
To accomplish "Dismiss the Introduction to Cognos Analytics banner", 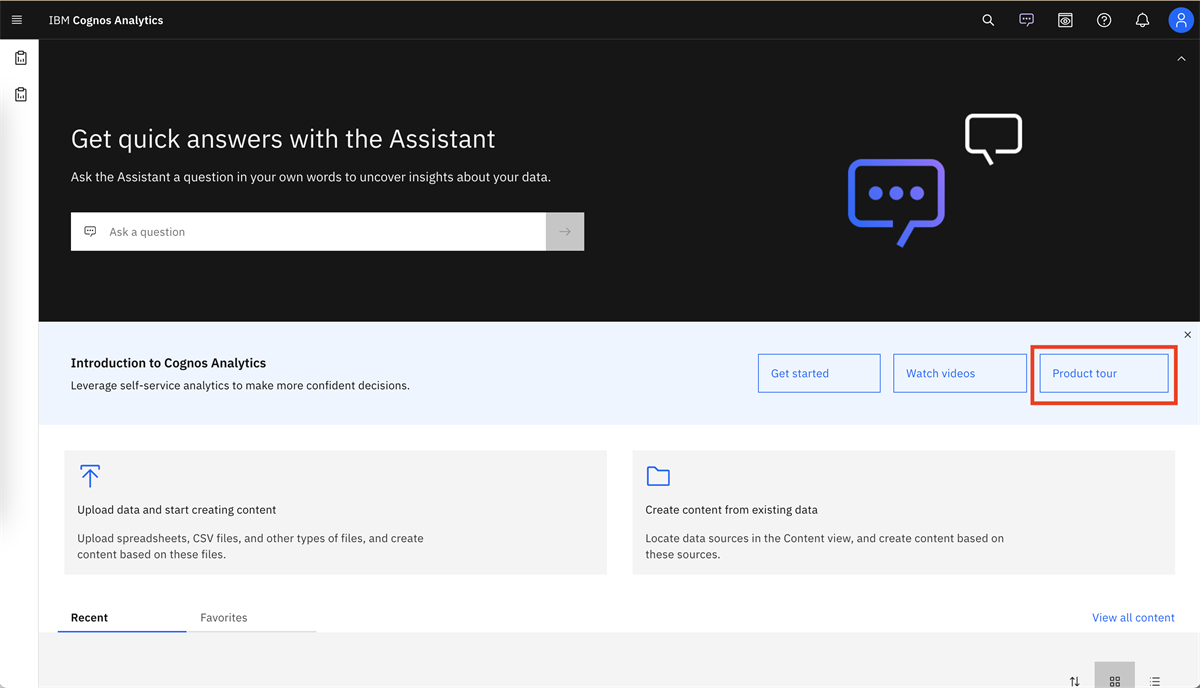I will [x=1188, y=335].
